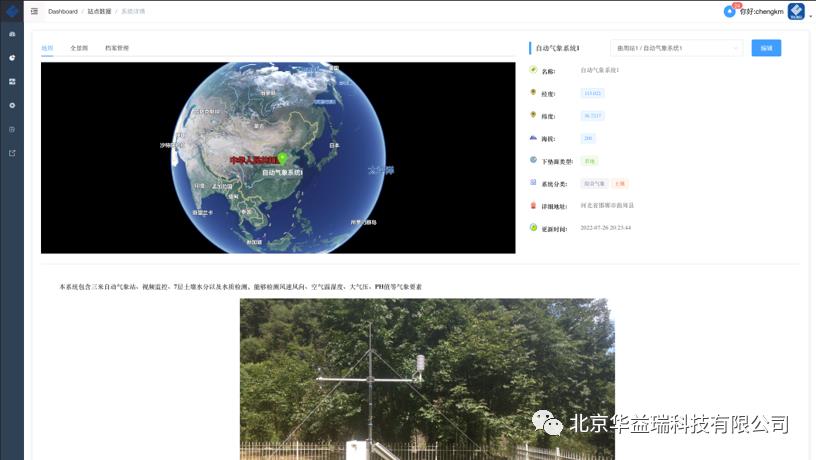Viewport: 816px width, 460px height.
Task: Expand the user avatar dropdown arrow
Action: click(x=808, y=17)
